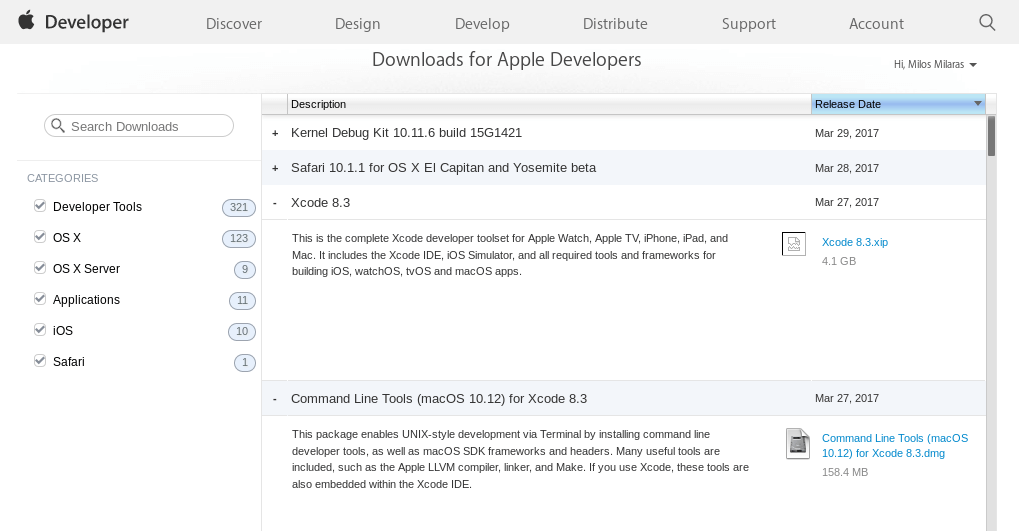The height and width of the screenshot is (531, 1019).
Task: Open the Hi, Milos Milaras account dropdown
Action: pyautogui.click(x=935, y=64)
